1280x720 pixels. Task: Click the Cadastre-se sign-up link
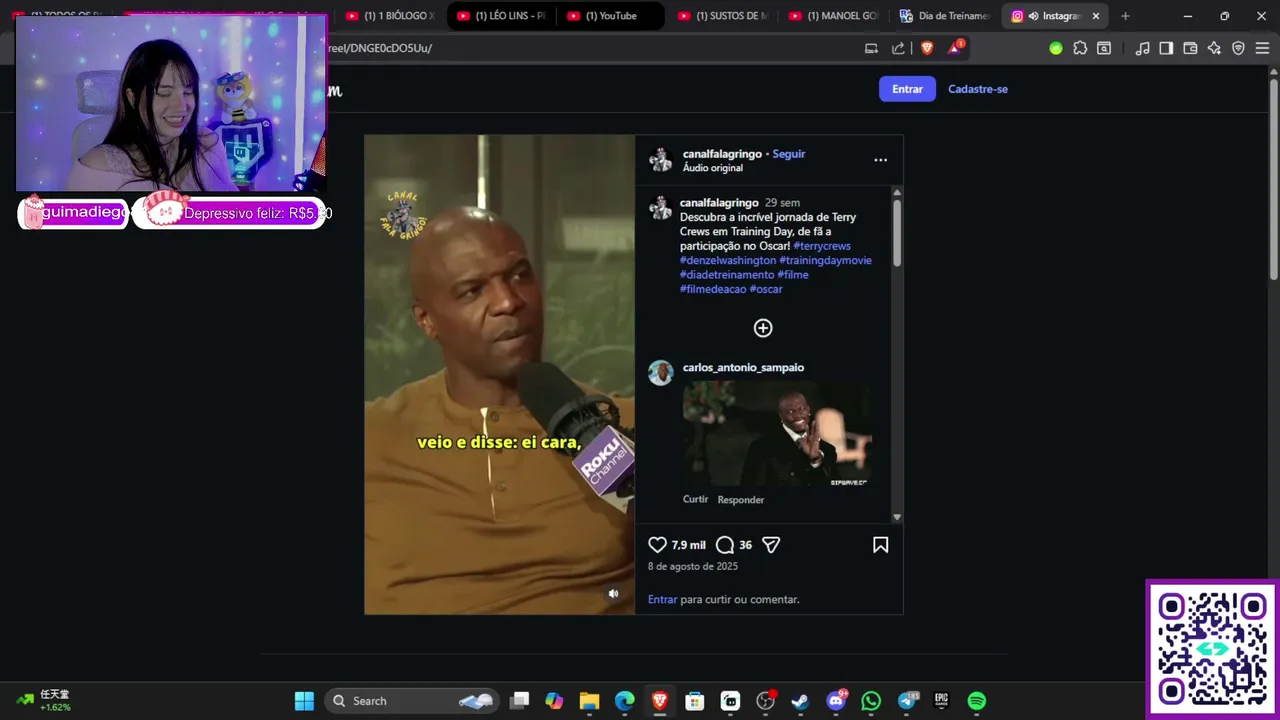point(978,89)
